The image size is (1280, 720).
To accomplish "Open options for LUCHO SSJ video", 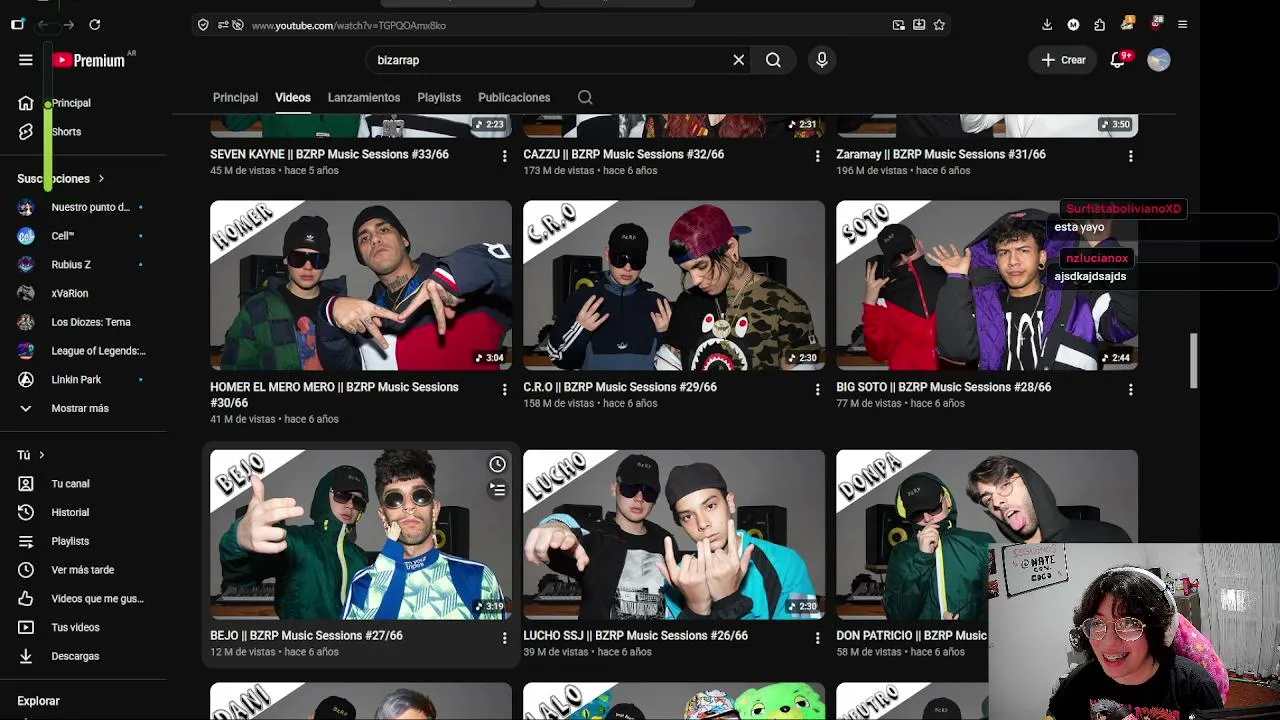I will [x=817, y=637].
